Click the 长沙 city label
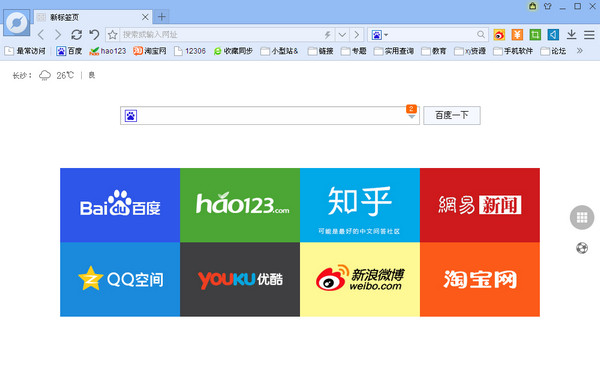 click(21, 75)
